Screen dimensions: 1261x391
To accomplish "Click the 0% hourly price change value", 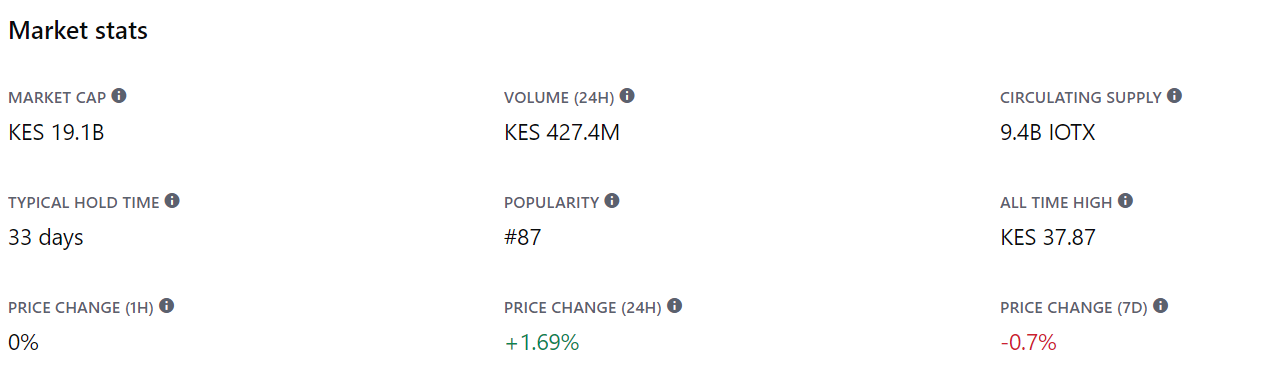I will (23, 343).
